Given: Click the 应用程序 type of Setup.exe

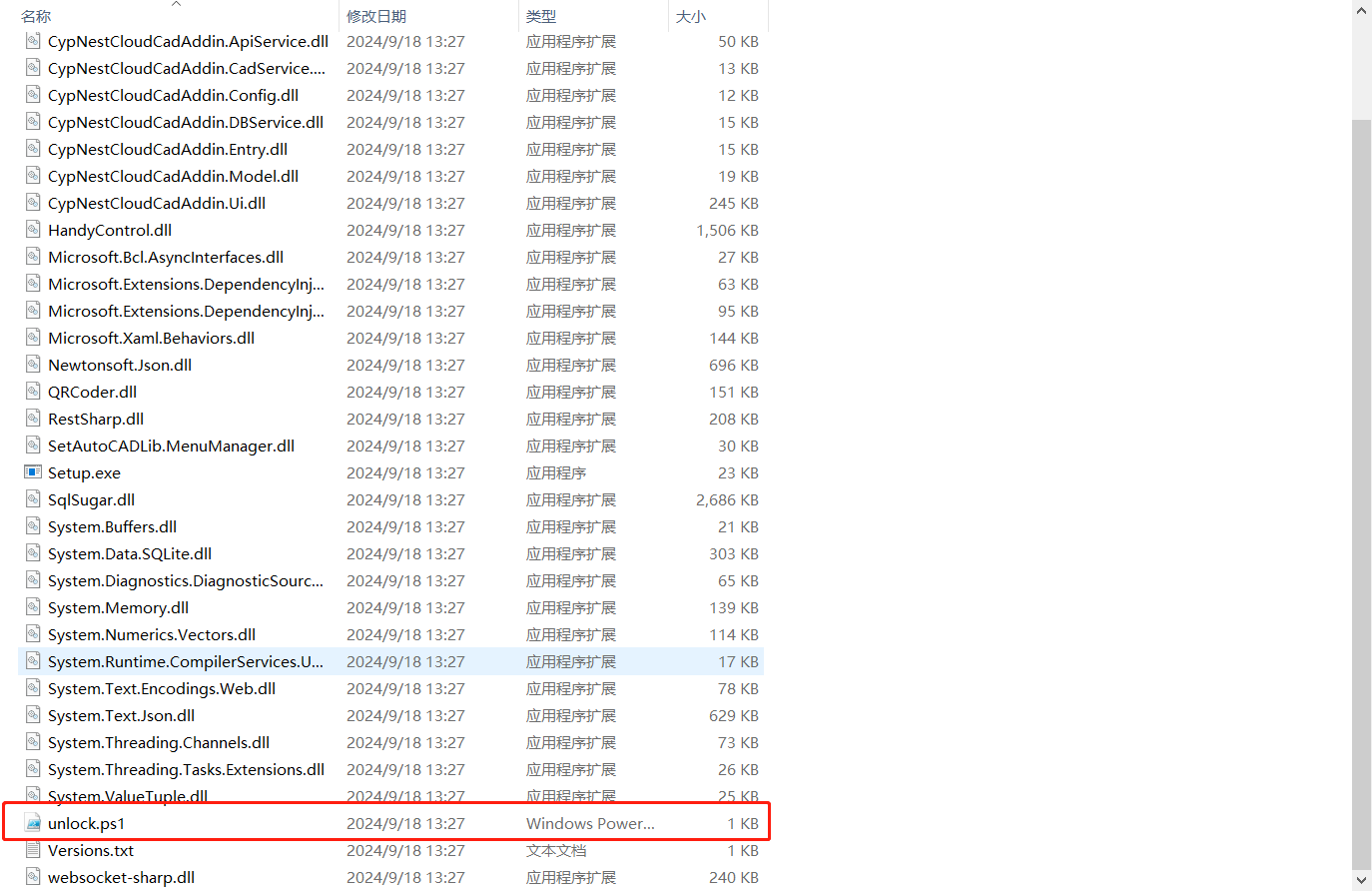Looking at the screenshot, I should [x=556, y=472].
